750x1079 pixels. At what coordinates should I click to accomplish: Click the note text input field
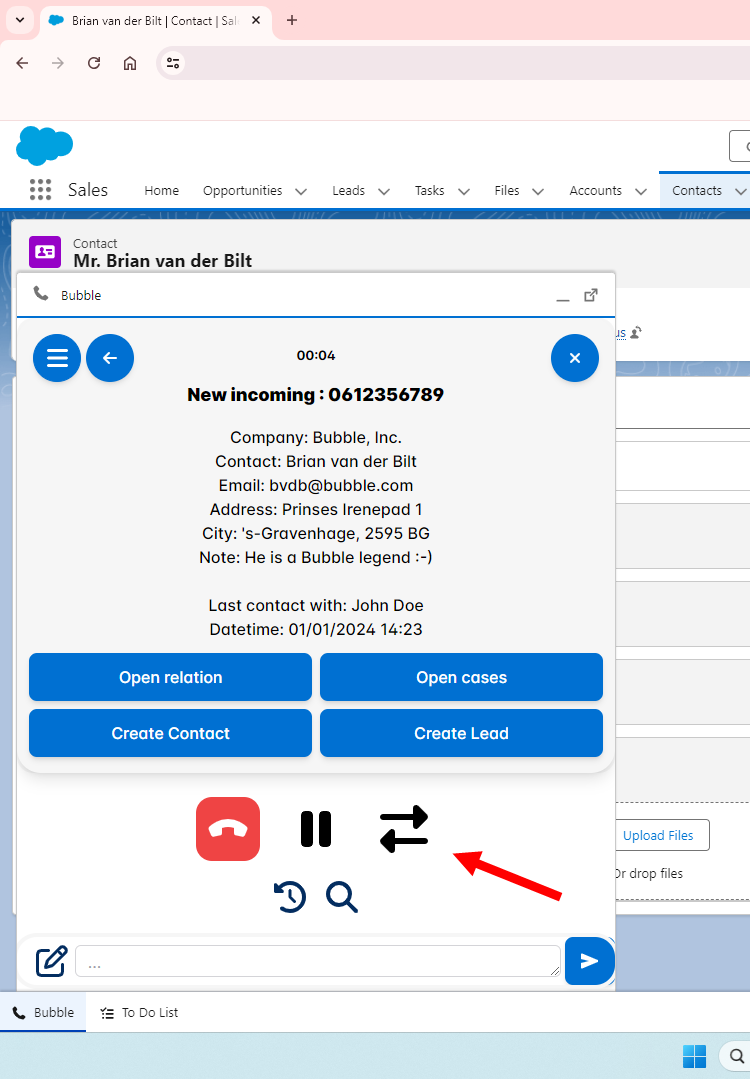coord(317,961)
